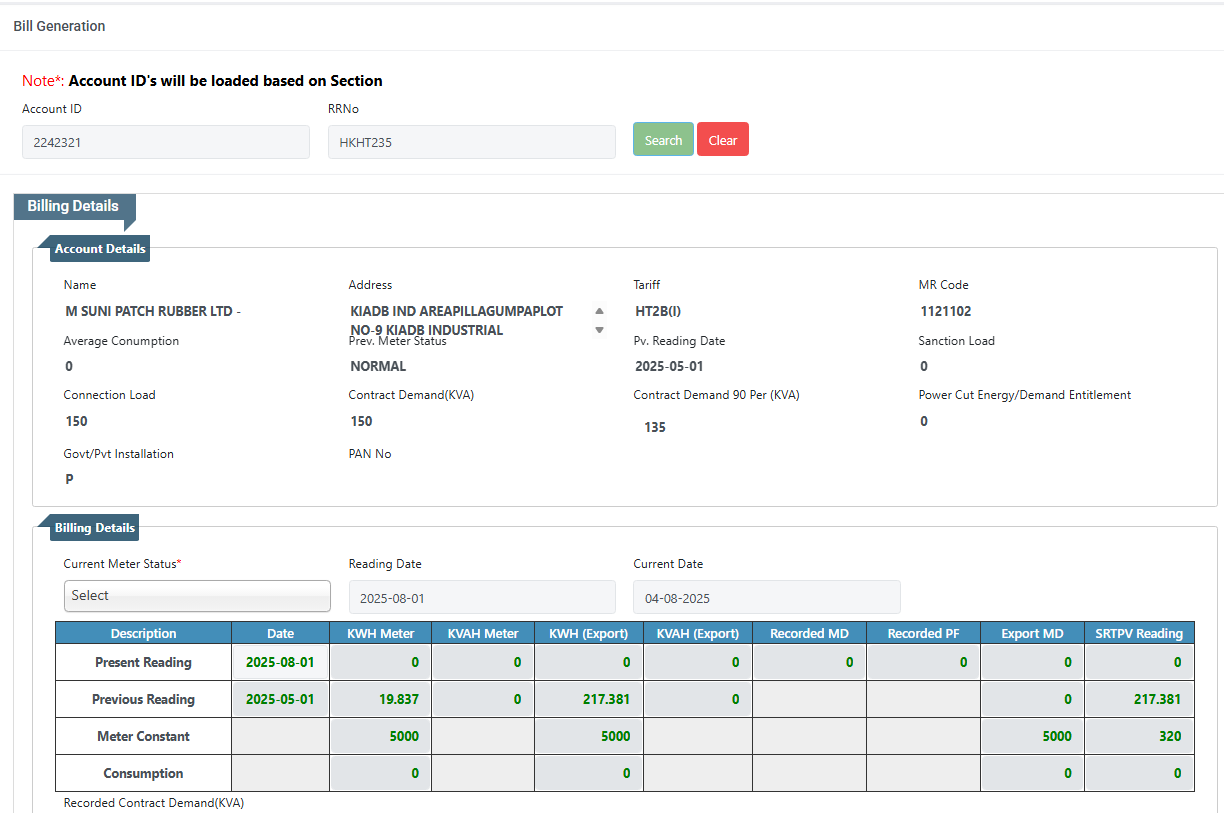Focus the Account ID input field

(166, 142)
